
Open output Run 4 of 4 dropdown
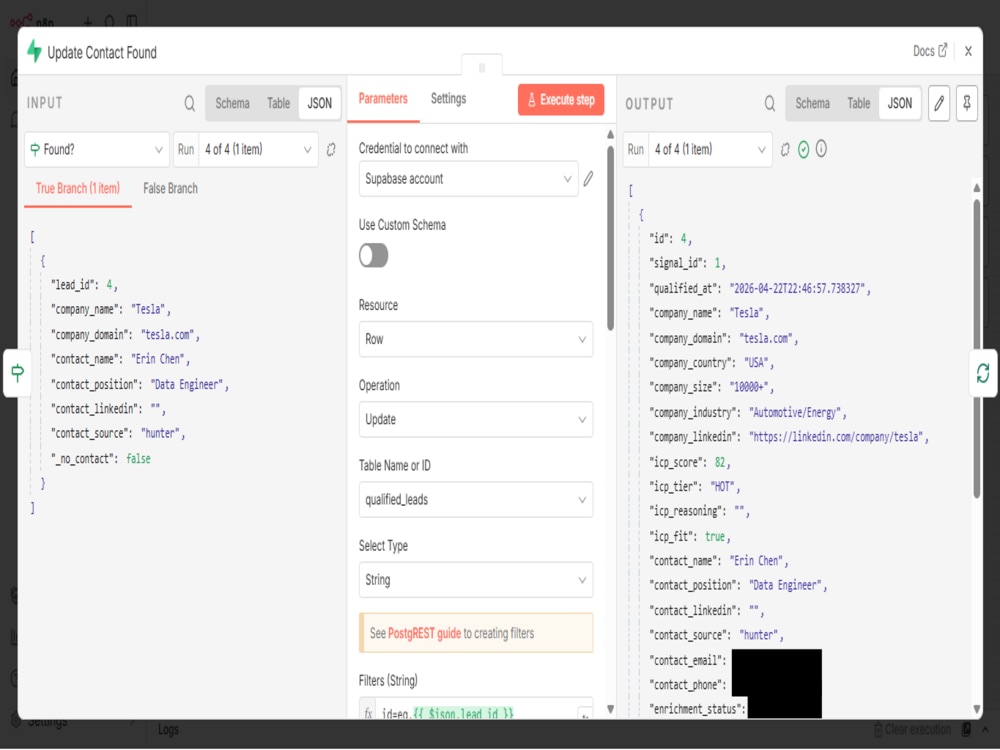(709, 150)
